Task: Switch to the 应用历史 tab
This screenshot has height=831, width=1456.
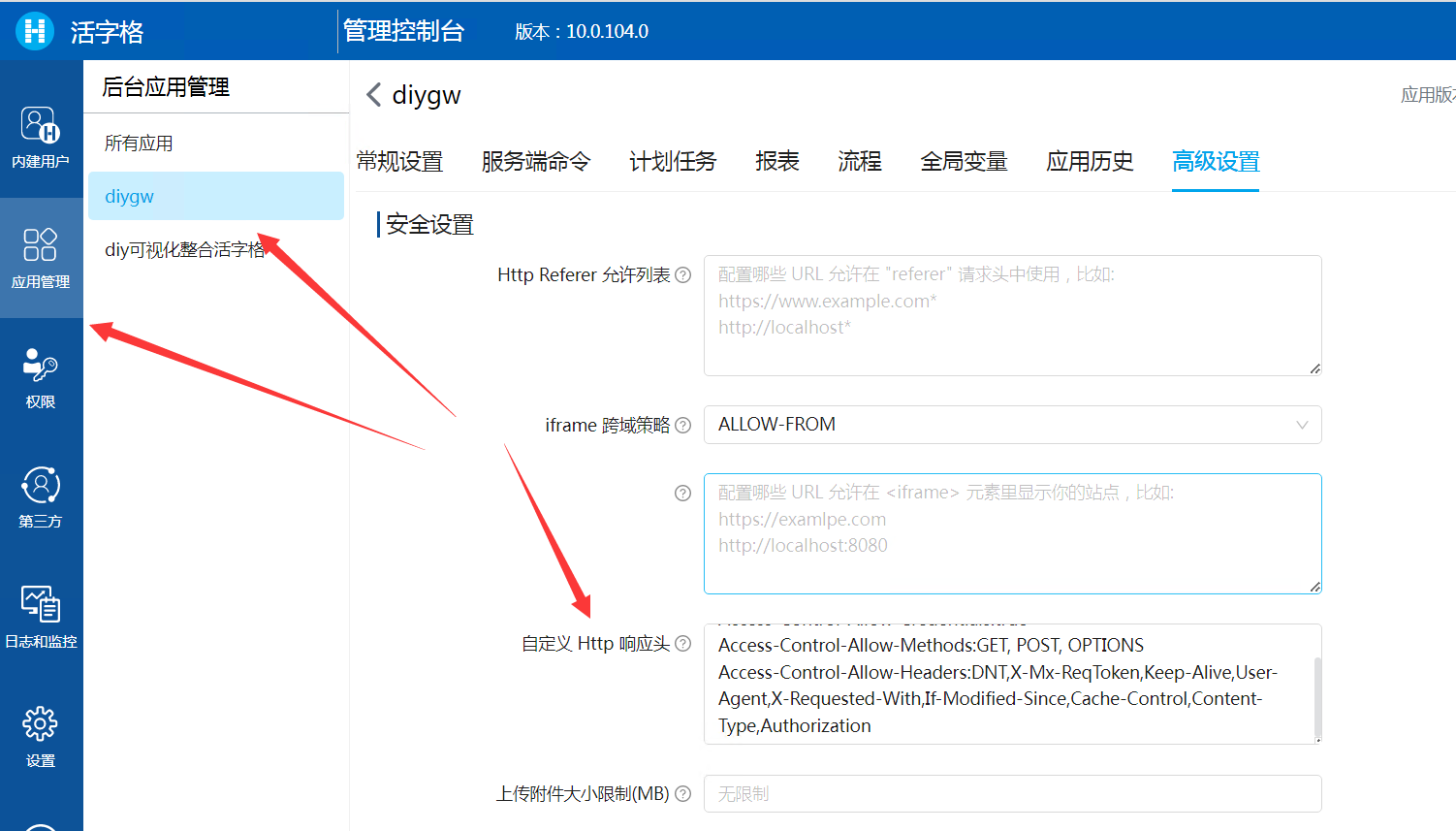Action: tap(1090, 161)
